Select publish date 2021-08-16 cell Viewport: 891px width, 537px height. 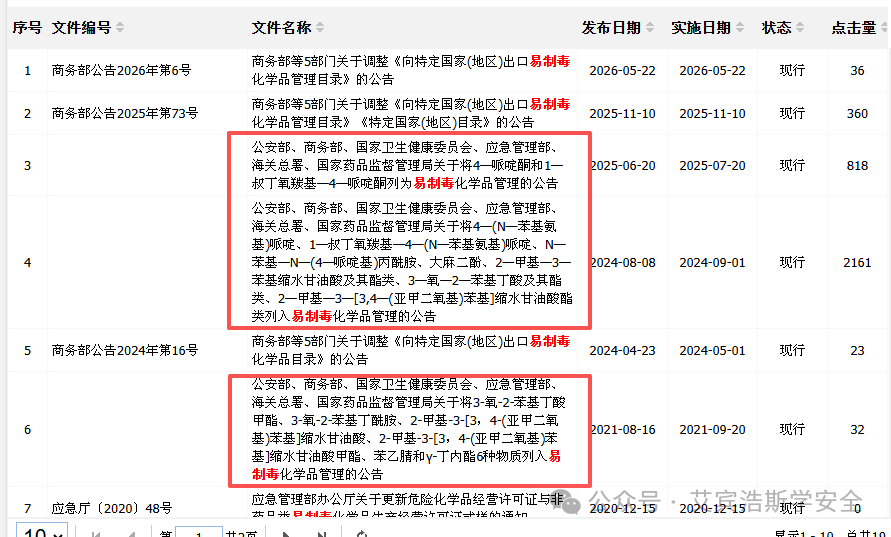tap(623, 429)
